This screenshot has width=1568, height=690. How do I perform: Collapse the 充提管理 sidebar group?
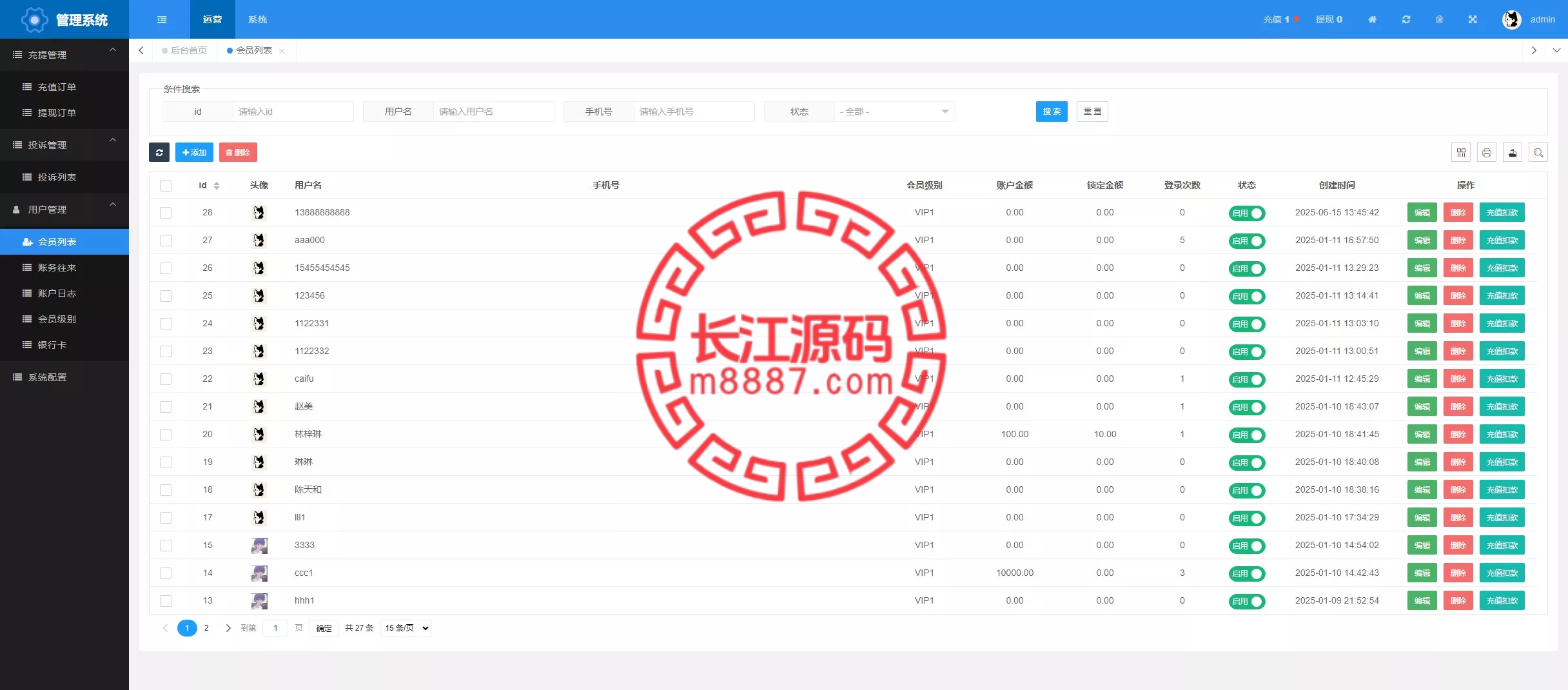pos(64,55)
